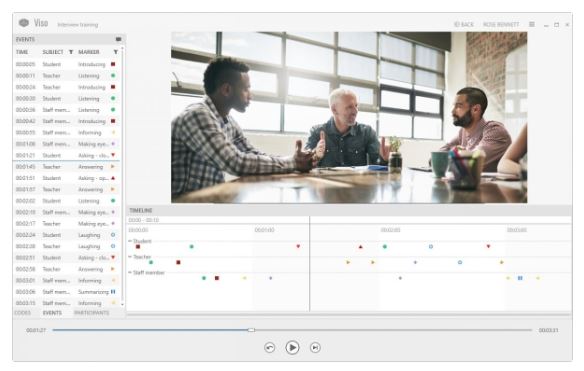Screen dimensions: 584x371
Task: Click dark red square in Student timeline
Action: (138, 247)
